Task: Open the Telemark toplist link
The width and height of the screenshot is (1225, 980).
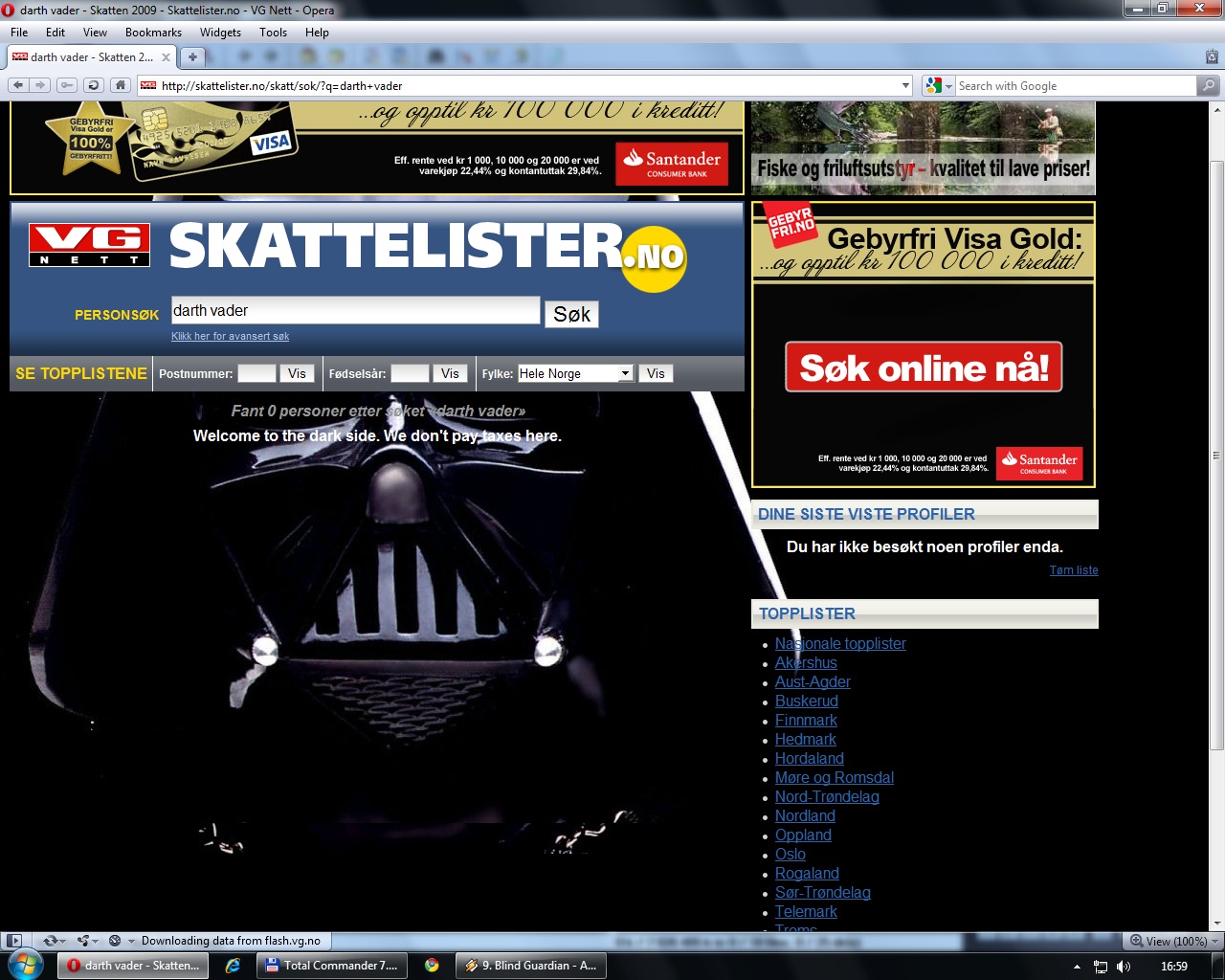Action: click(806, 911)
